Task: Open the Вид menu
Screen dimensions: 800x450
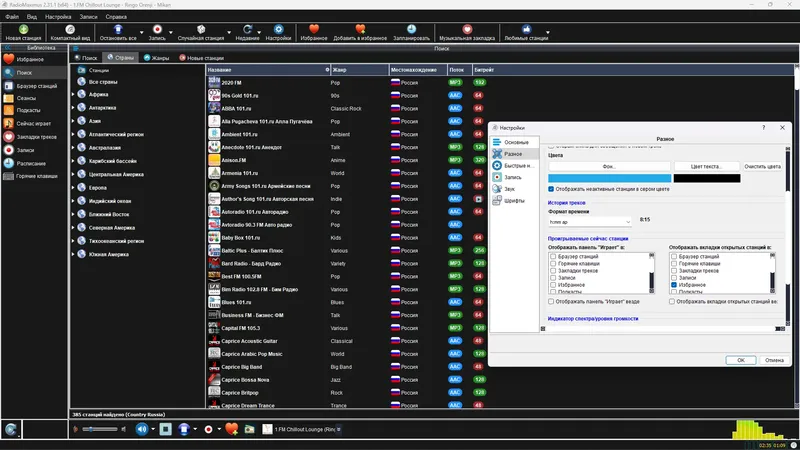Action: pyautogui.click(x=32, y=17)
